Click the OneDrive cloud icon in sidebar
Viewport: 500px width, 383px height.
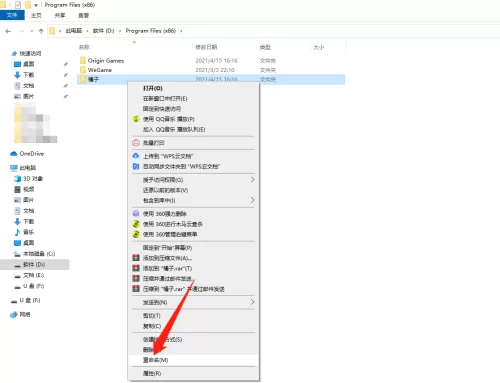point(14,154)
